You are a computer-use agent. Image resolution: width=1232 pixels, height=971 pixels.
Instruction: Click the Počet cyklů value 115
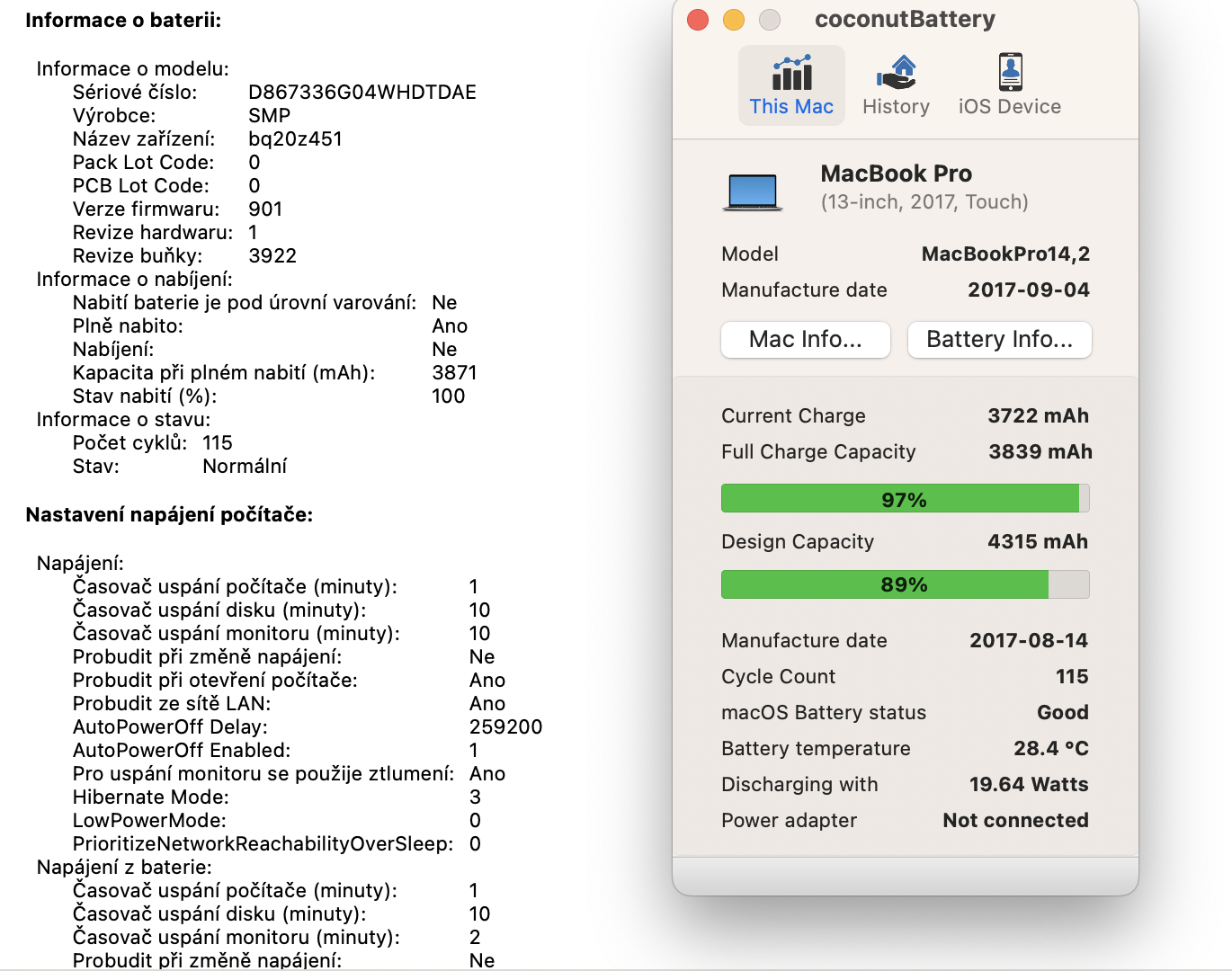(x=218, y=443)
